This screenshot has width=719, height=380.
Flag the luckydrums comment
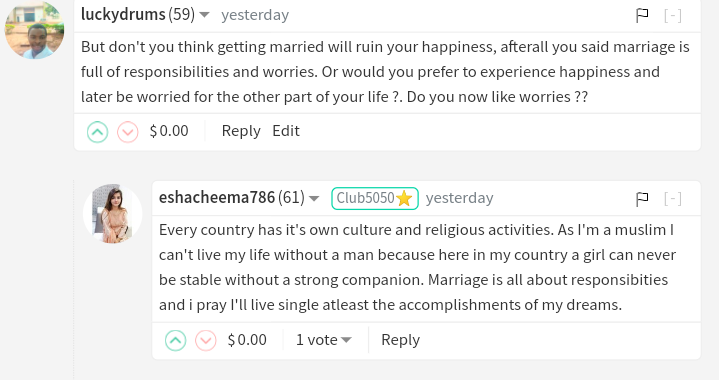click(x=642, y=16)
